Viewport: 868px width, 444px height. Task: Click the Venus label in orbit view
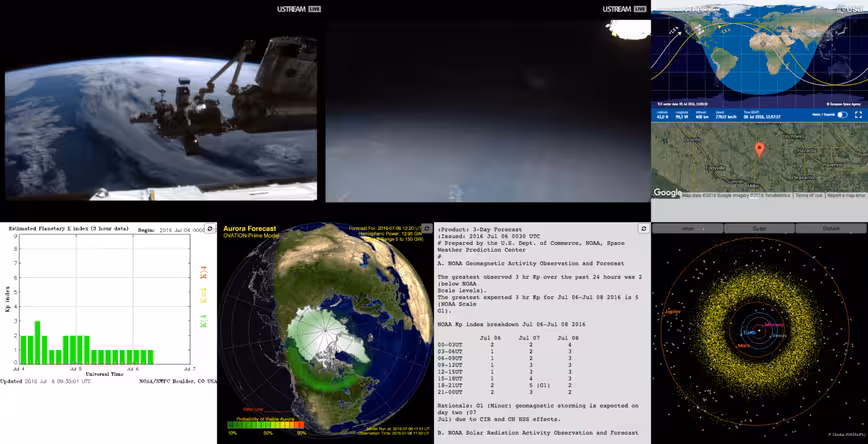[778, 335]
